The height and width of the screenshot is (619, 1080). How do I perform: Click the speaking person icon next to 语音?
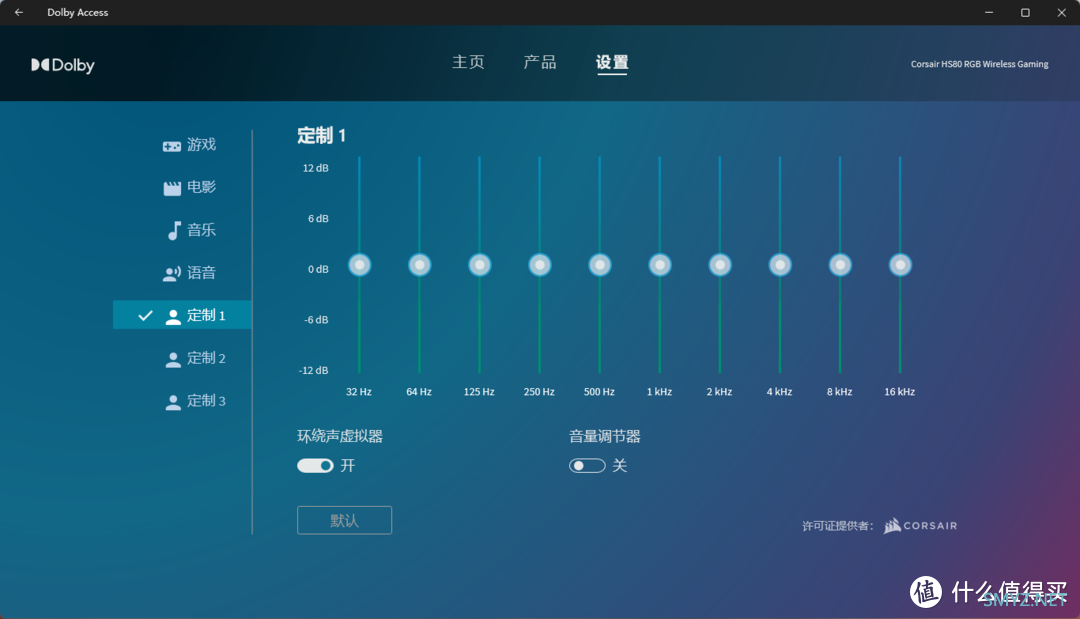[x=172, y=273]
